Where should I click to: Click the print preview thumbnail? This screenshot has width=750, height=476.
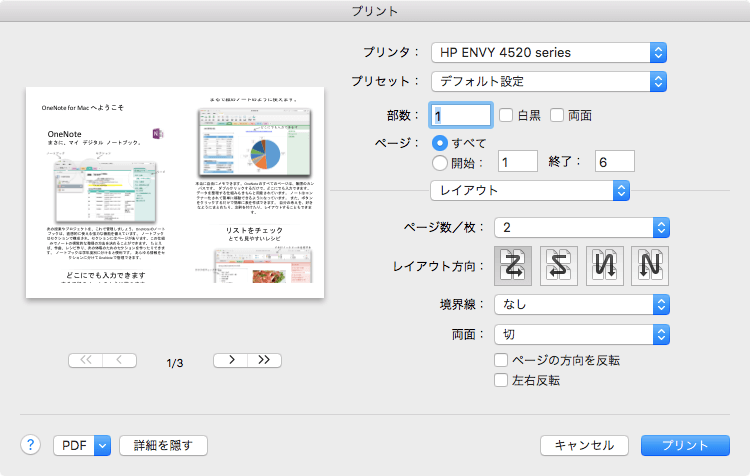(175, 192)
